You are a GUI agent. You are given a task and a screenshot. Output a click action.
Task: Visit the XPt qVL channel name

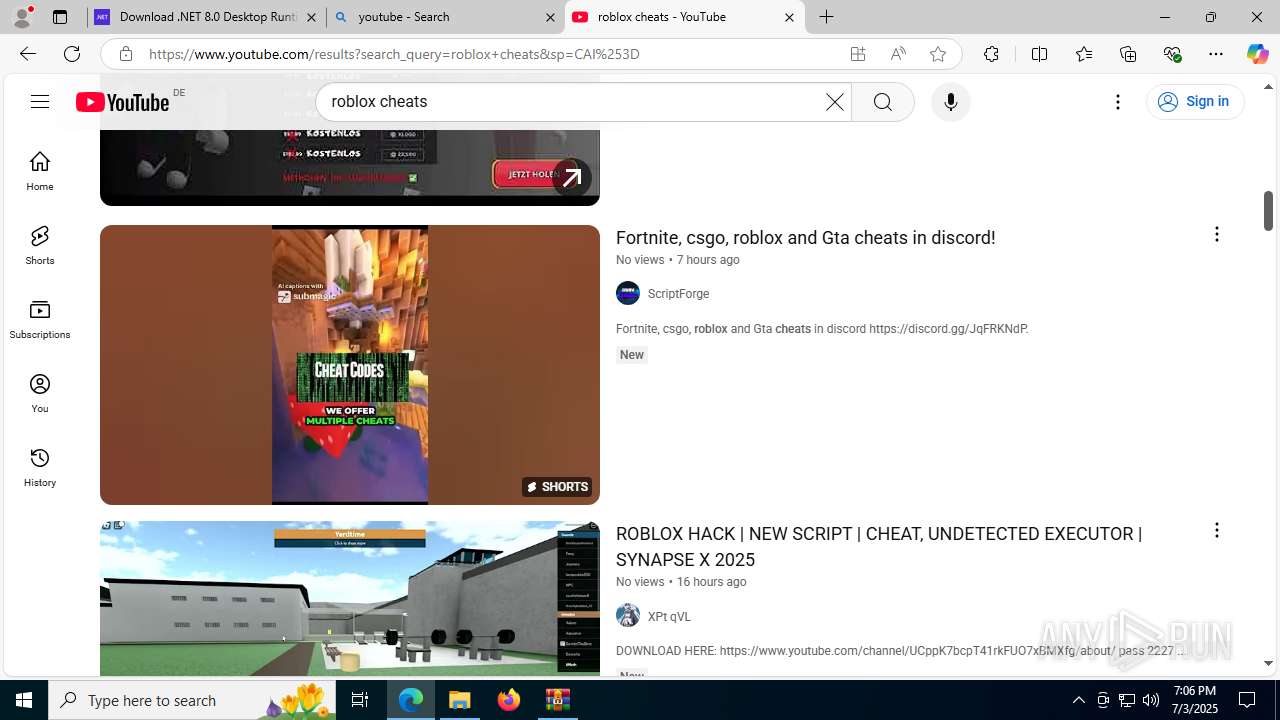point(669,617)
